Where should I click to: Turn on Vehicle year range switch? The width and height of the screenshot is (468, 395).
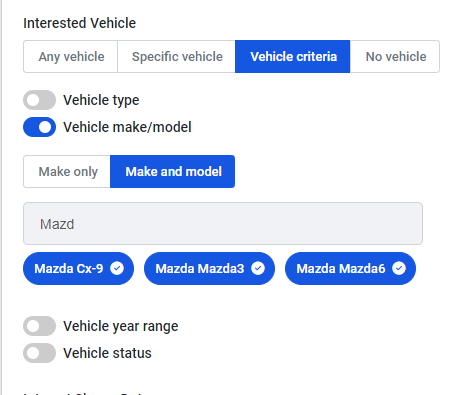coord(39,326)
